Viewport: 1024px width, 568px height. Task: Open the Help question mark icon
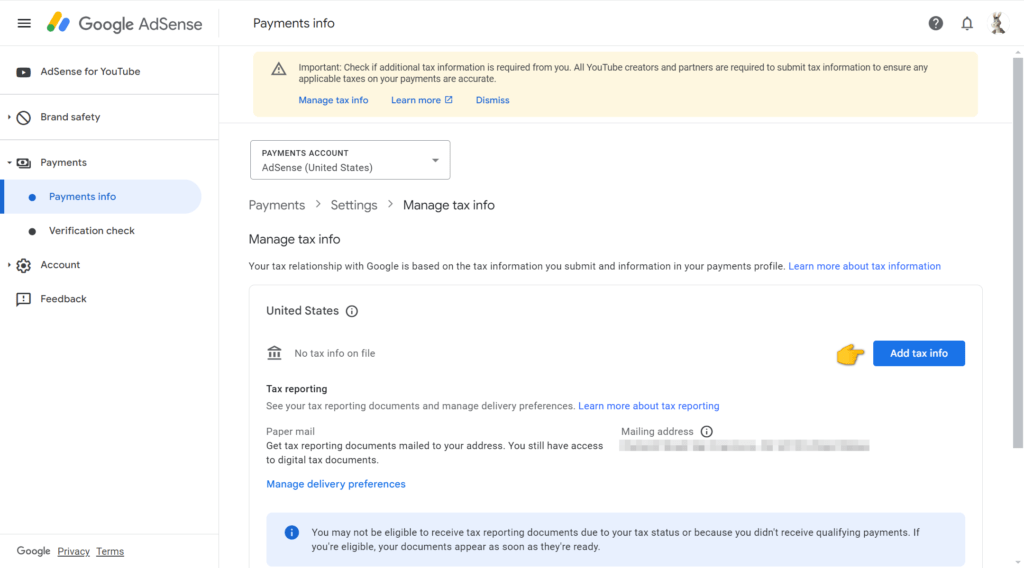(936, 24)
